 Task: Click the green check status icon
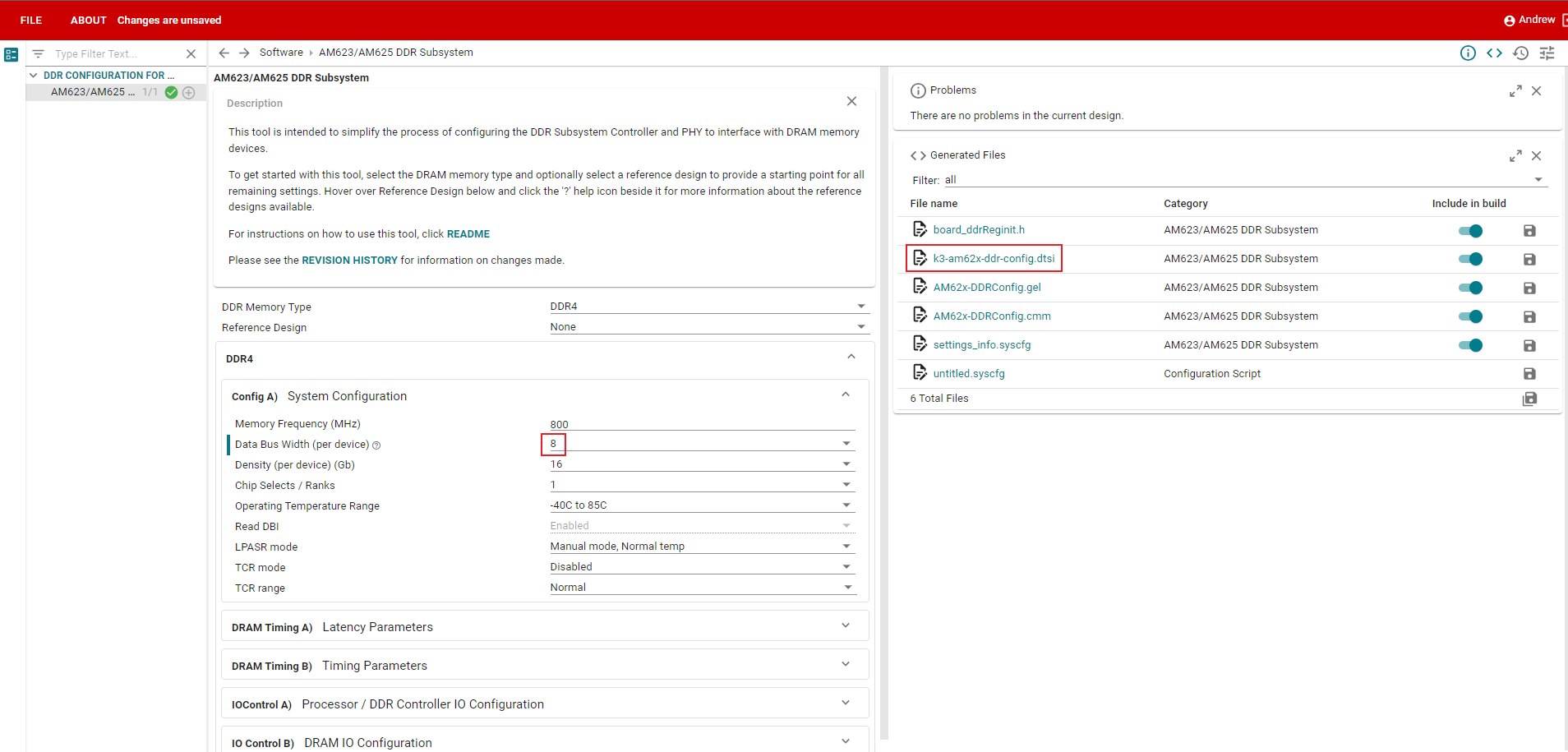click(x=171, y=92)
